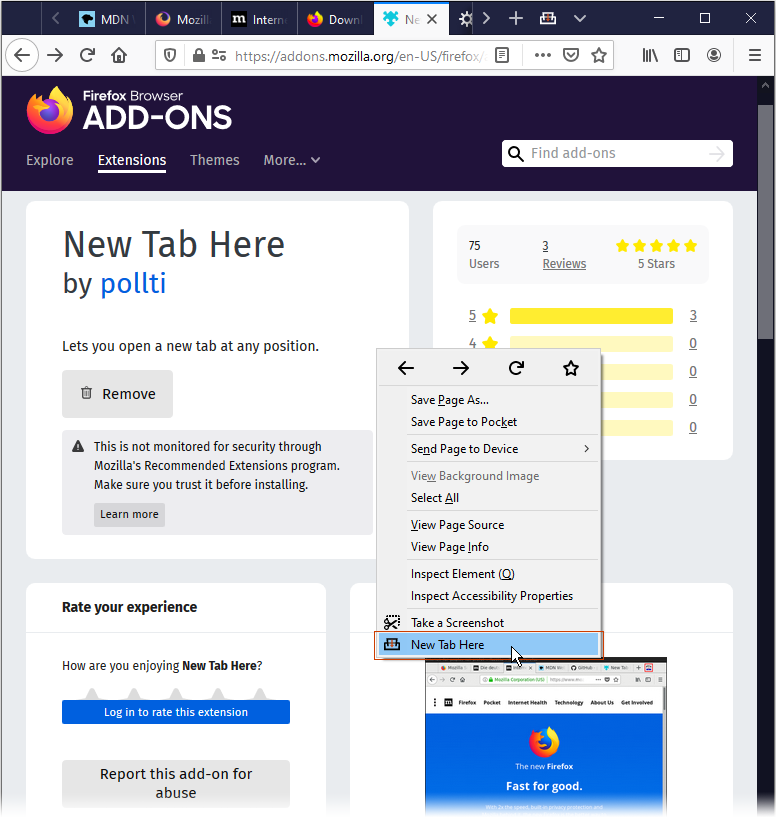Open site permissions icon in address bar
The height and width of the screenshot is (817, 776).
(x=219, y=55)
